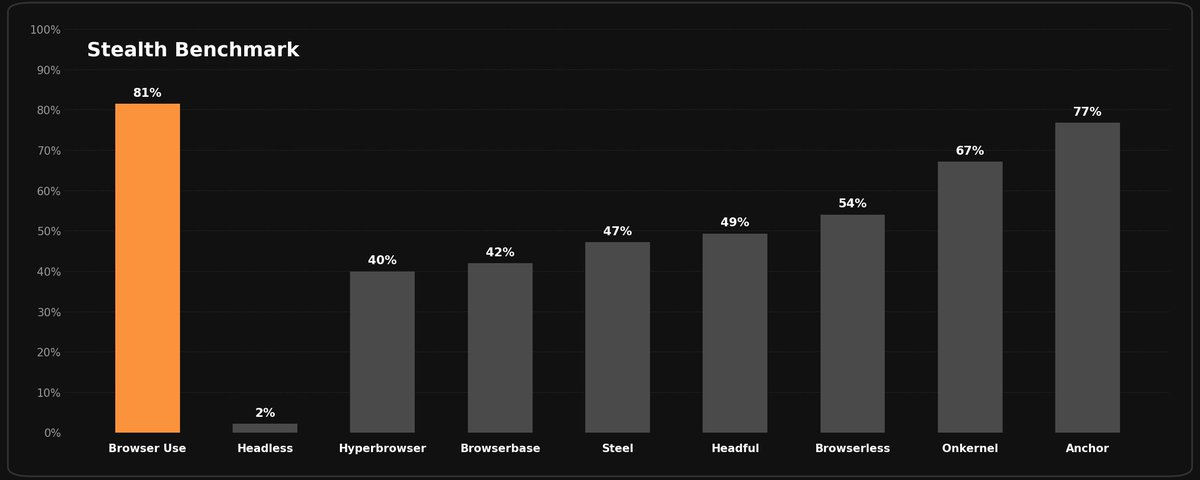1200x480 pixels.
Task: Click the 100% y-axis tick label
Action: [45, 30]
